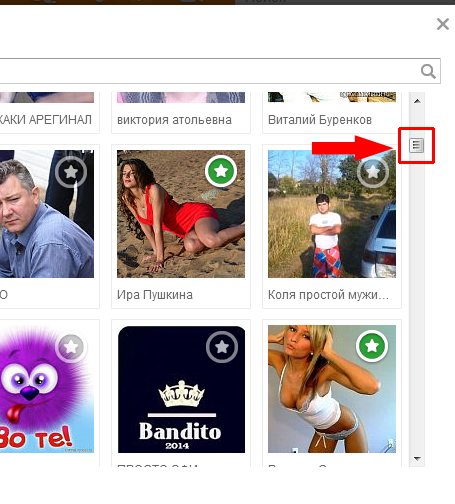Open the Коля простой мужи... name link
This screenshot has height=504, width=455.
328,295
